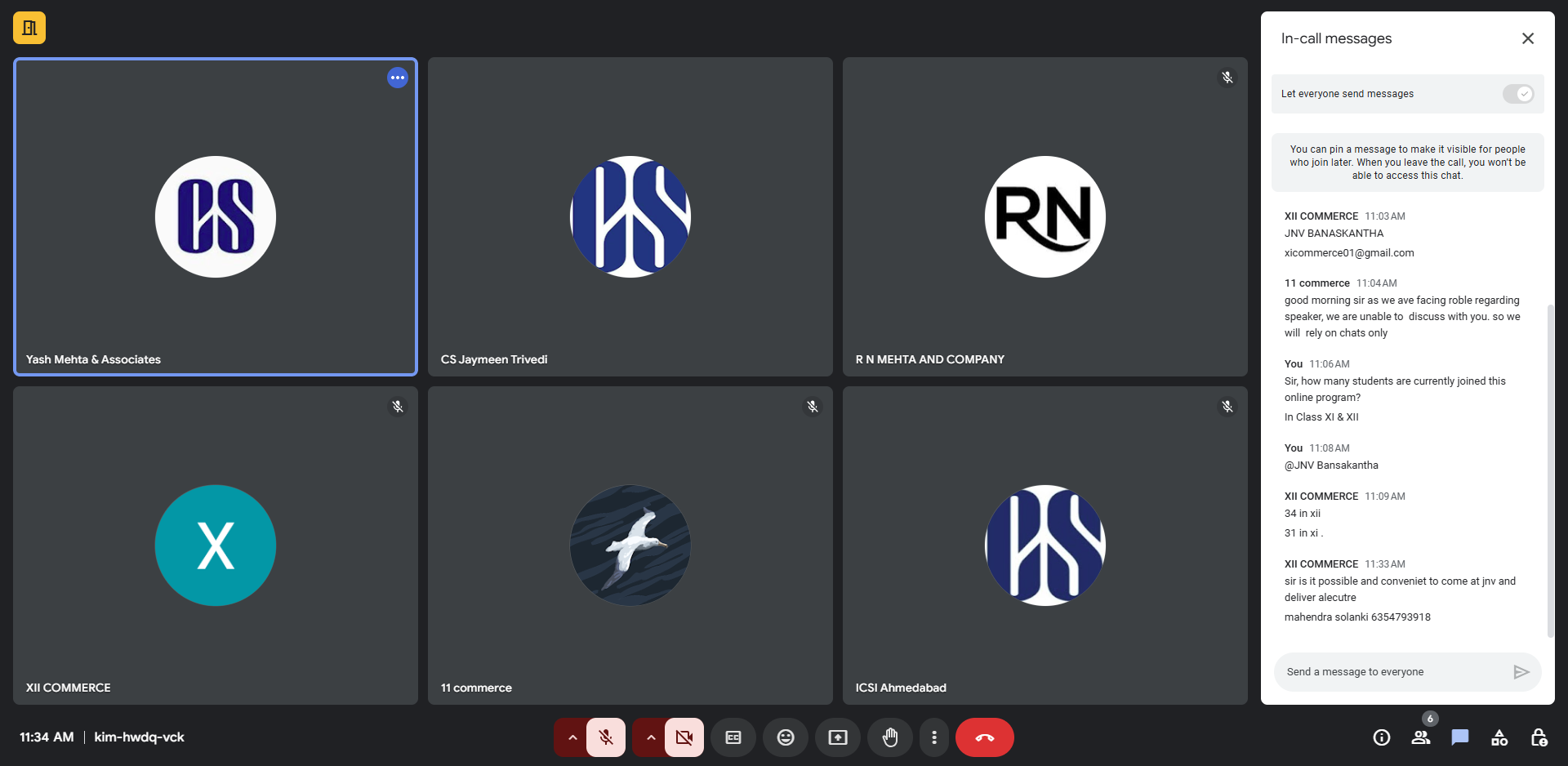Toggle 'Let everyone send messages' switch

pos(1518,94)
